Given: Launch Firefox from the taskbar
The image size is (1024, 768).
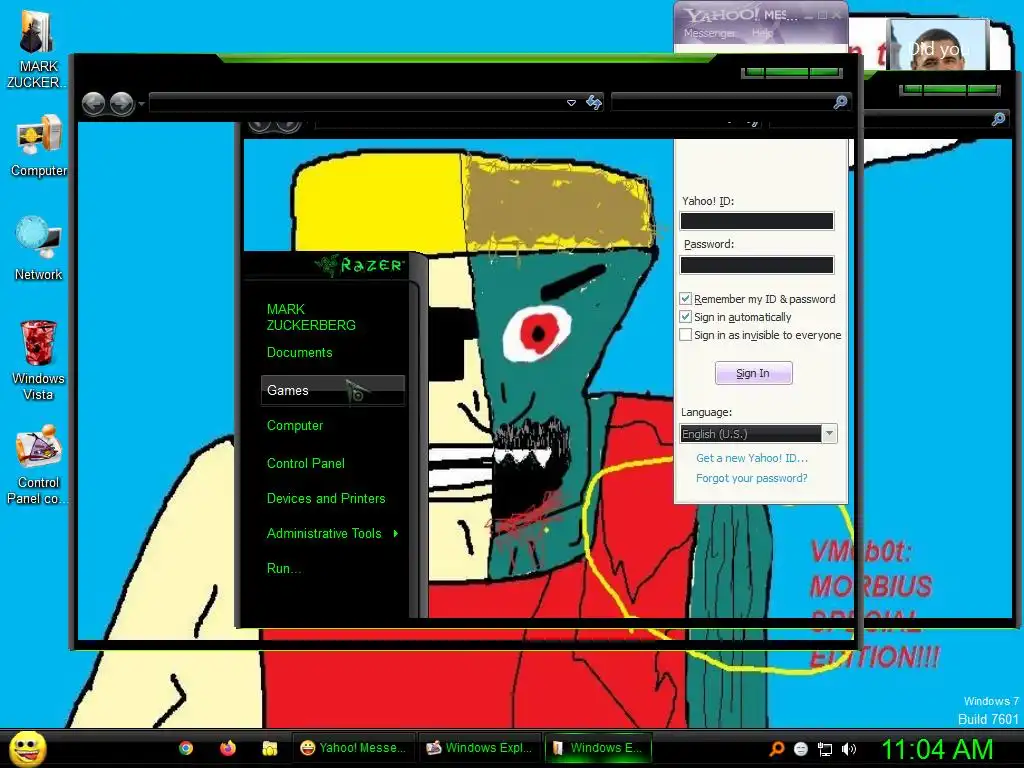Looking at the screenshot, I should point(228,748).
